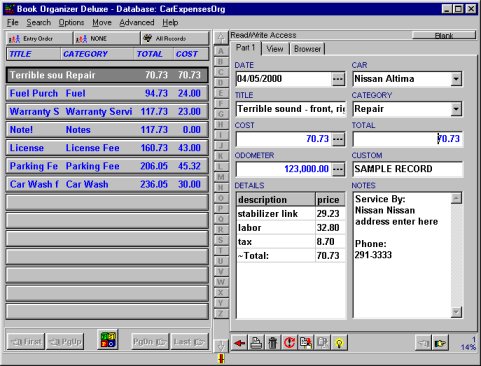Open the Advanced menu
The image size is (481, 366).
(x=137, y=23)
